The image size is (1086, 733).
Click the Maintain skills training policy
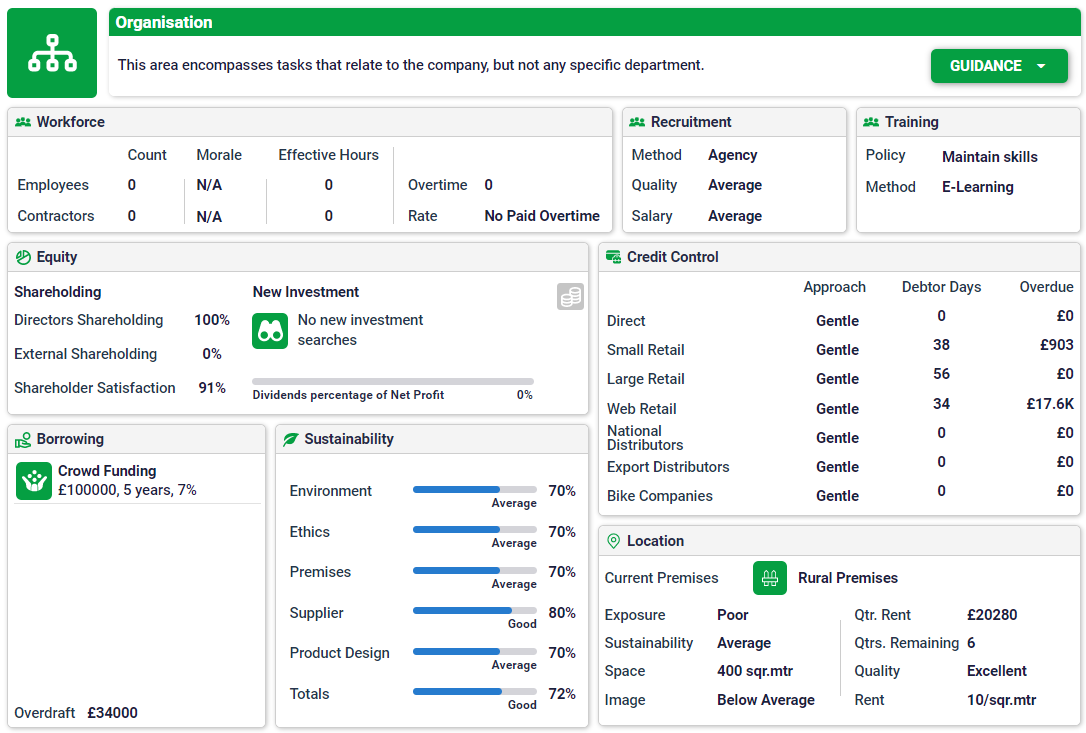tap(990, 157)
